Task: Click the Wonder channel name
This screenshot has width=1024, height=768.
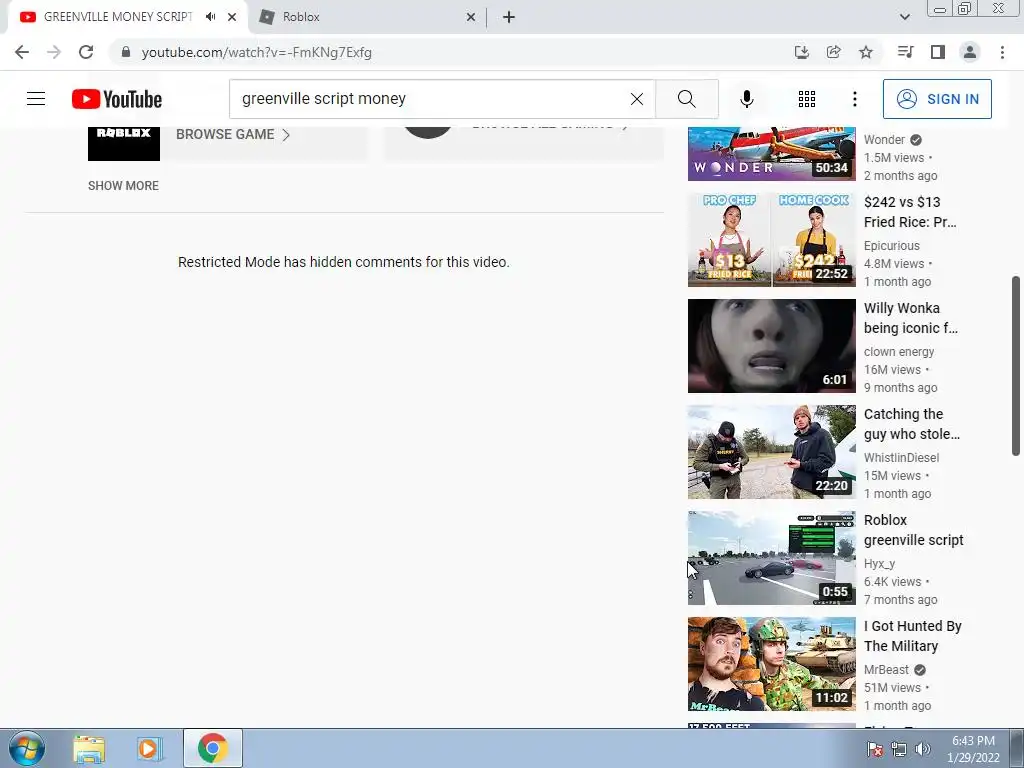Action: pos(884,139)
